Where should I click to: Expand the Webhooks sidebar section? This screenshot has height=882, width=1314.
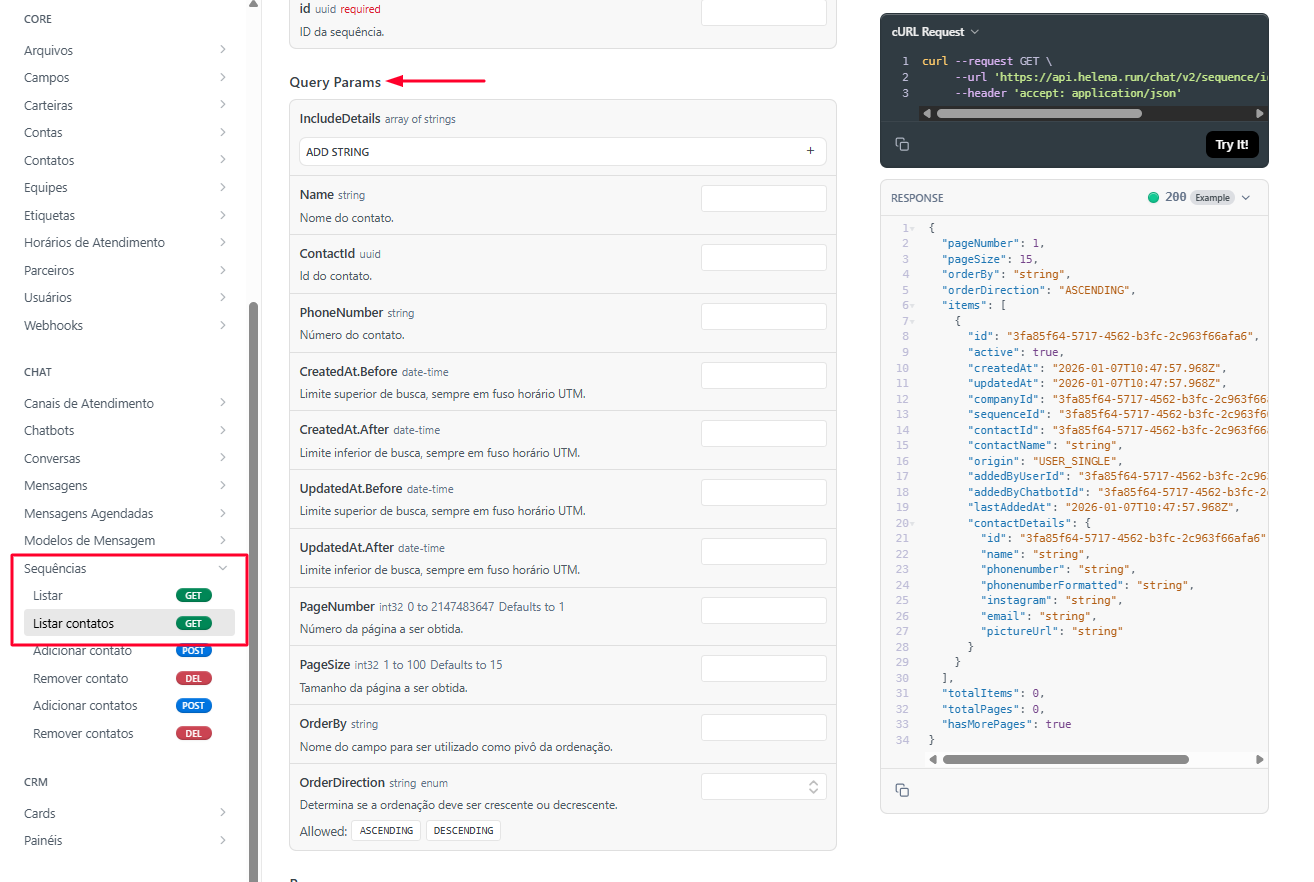tap(222, 325)
